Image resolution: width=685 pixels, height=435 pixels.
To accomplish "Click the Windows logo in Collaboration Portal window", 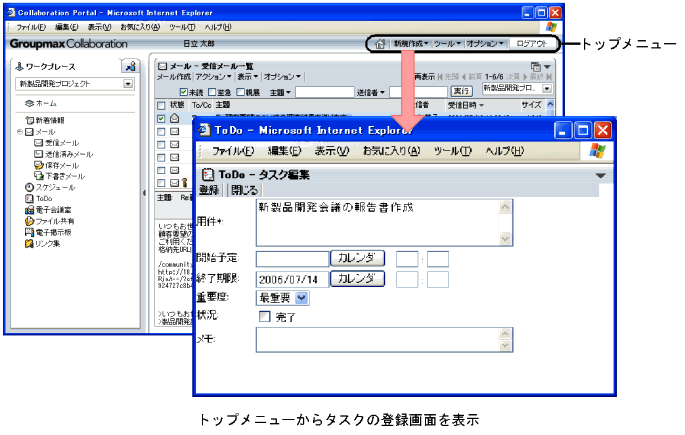I will point(551,27).
